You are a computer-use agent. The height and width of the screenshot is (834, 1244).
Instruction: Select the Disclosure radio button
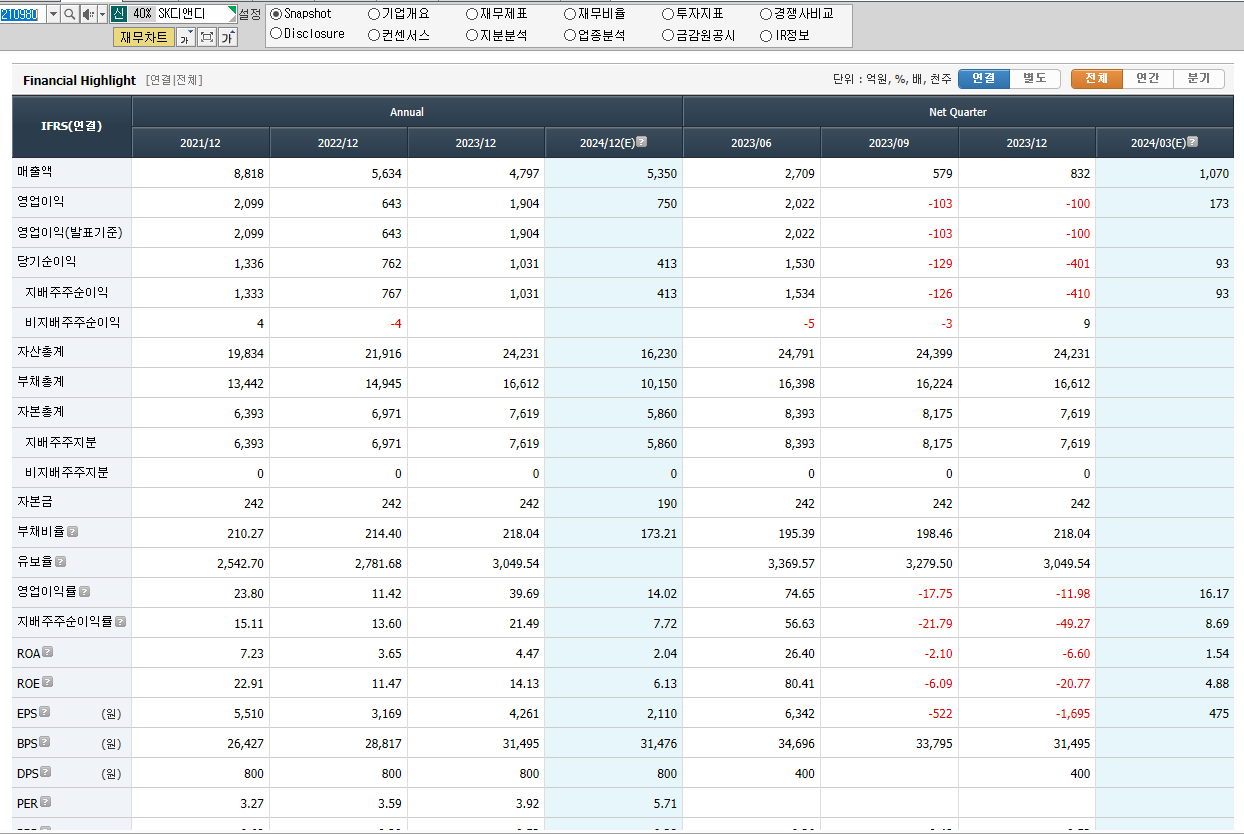(x=276, y=34)
